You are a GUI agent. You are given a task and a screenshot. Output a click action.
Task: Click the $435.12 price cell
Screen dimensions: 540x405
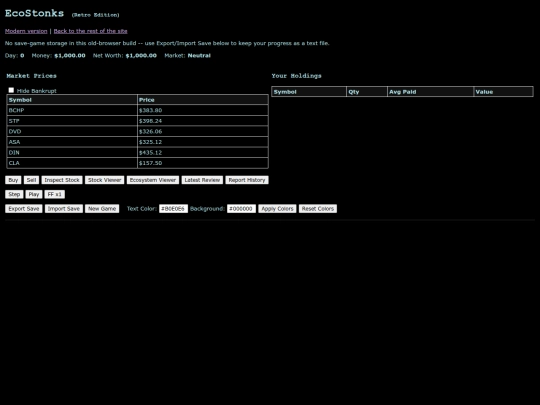click(202, 153)
